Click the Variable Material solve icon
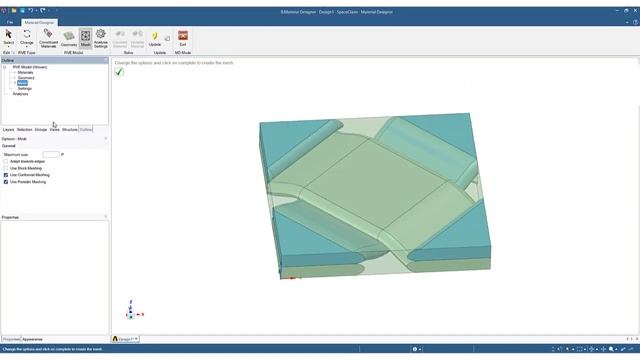This screenshot has height=360, width=640. [137, 38]
